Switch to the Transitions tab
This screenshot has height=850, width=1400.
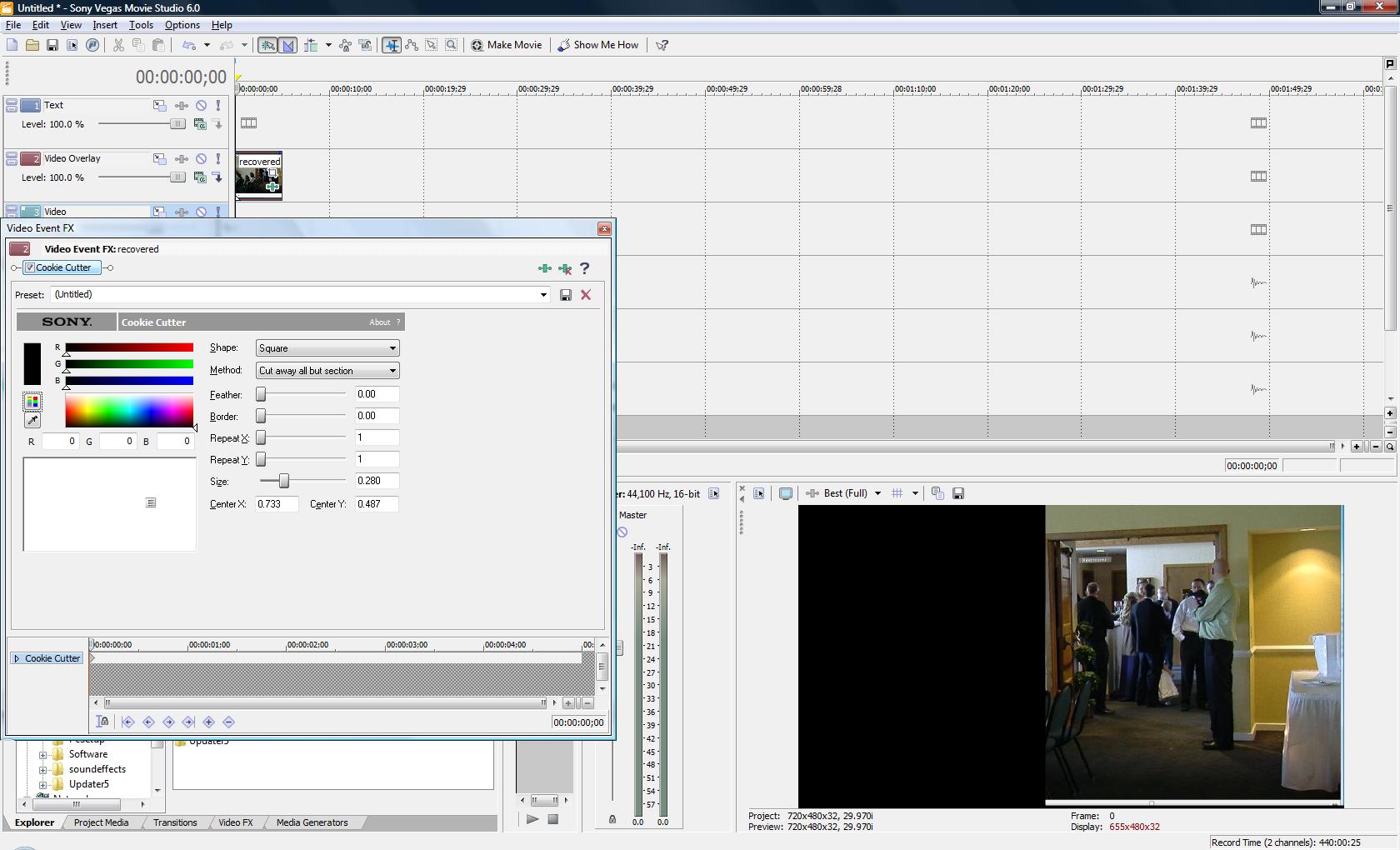pos(175,822)
